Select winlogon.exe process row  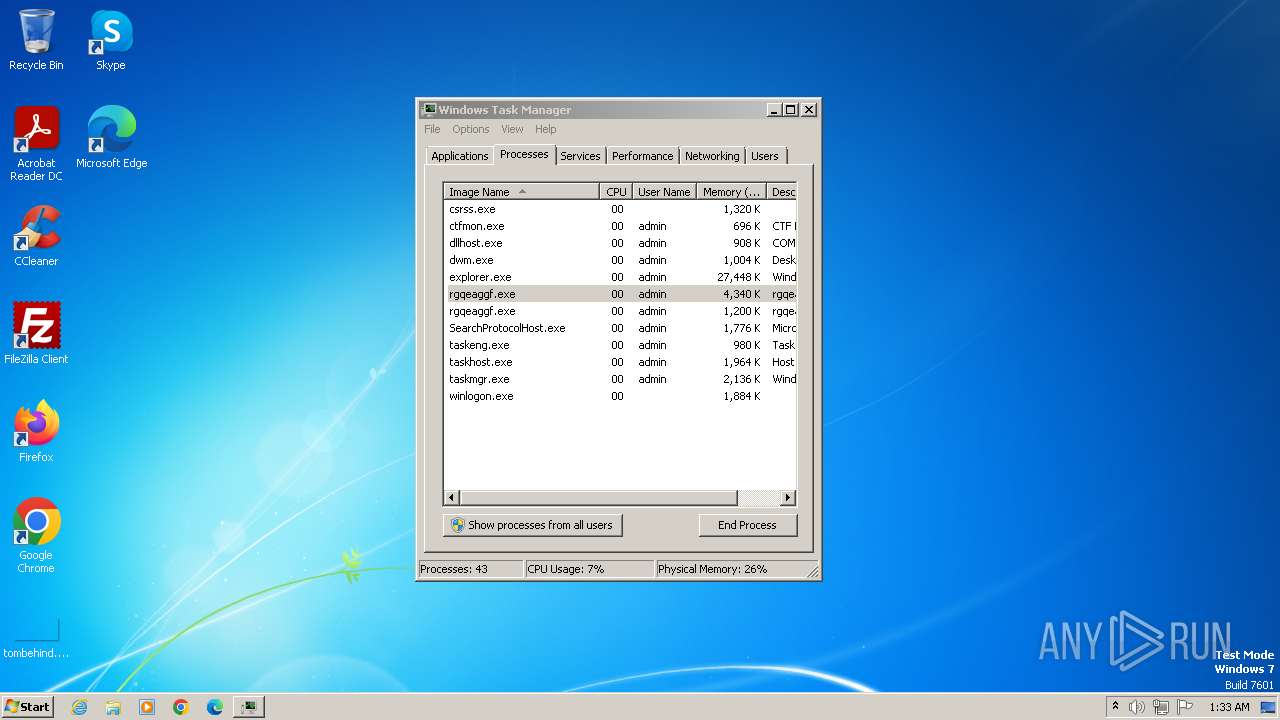coord(620,396)
